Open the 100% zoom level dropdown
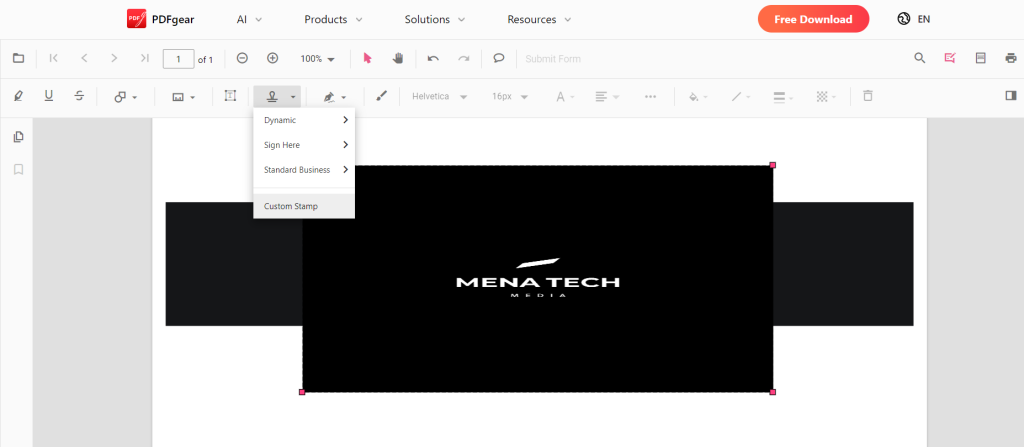1024x447 pixels. point(318,59)
